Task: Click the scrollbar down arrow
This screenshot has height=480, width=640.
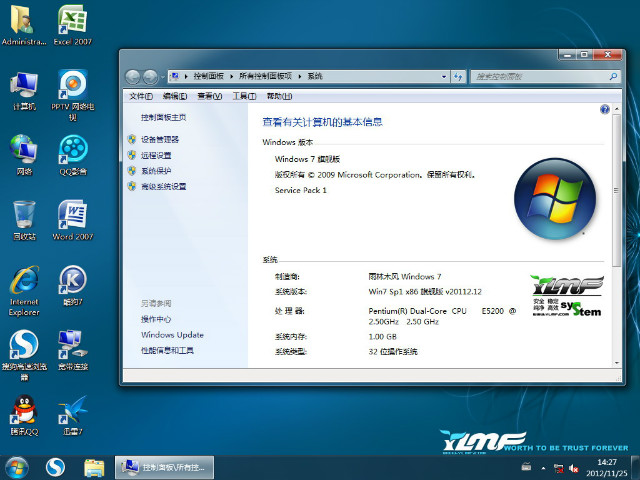Action: click(x=616, y=363)
